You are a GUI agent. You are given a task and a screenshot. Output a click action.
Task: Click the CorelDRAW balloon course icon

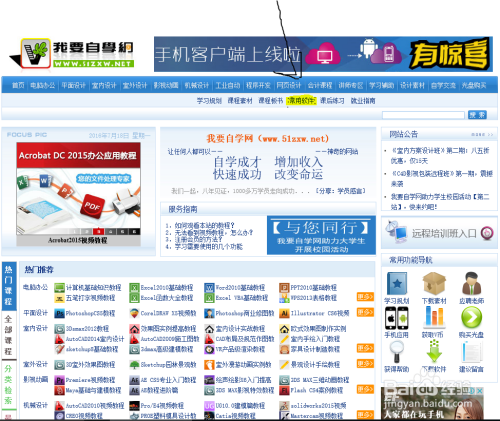point(134,313)
